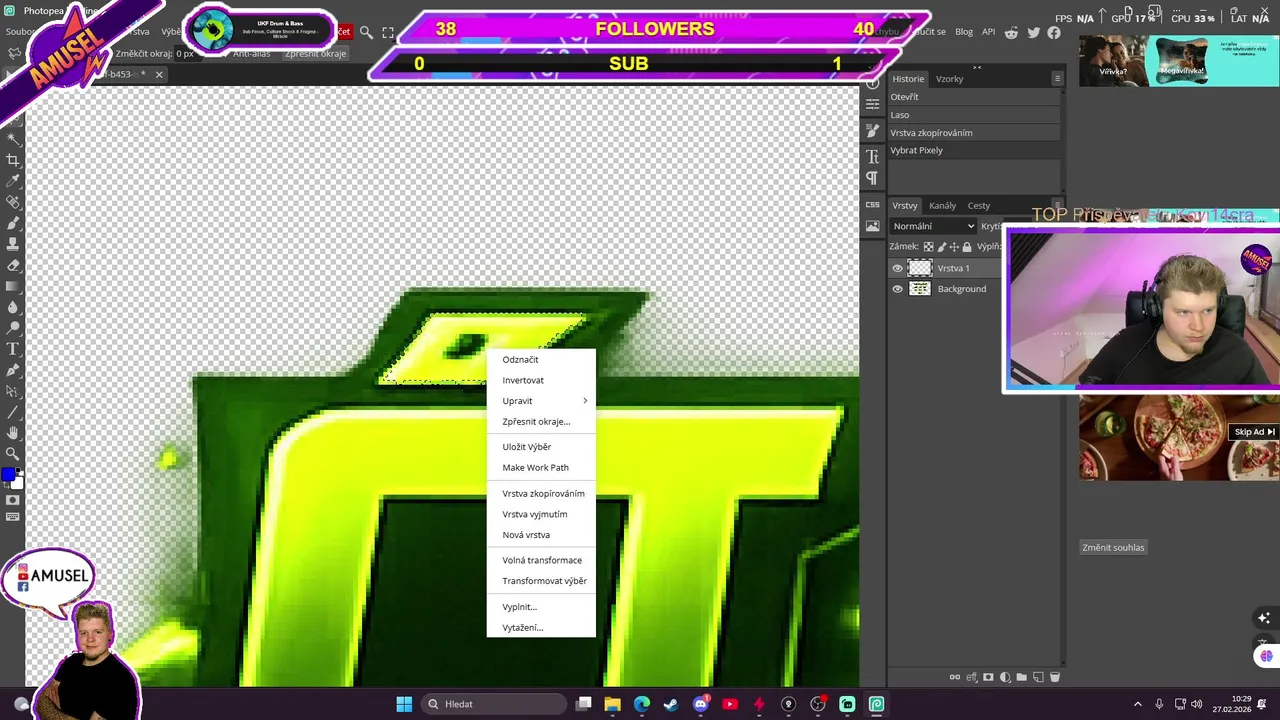Toggle lock transparent pixels

pos(928,246)
